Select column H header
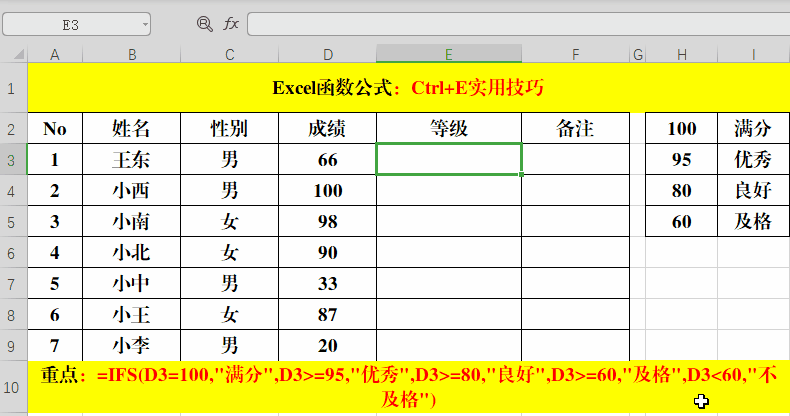Viewport: 790px width, 416px height. point(682,54)
